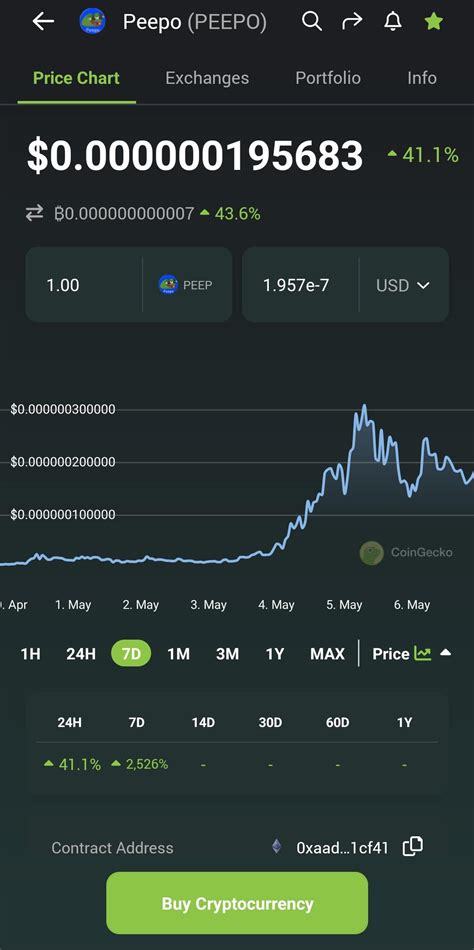Open the PEEP coin selector
Viewport: 474px width, 950px height.
tap(185, 285)
